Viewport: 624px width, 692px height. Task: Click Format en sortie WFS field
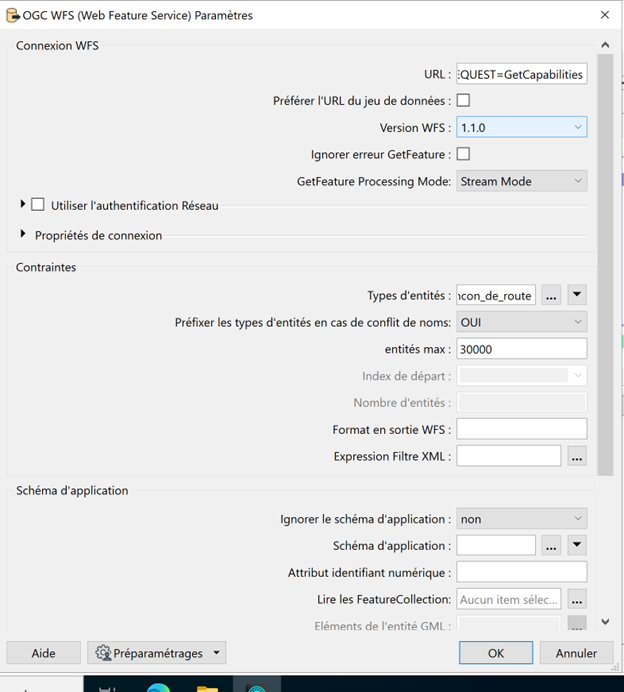tap(522, 429)
